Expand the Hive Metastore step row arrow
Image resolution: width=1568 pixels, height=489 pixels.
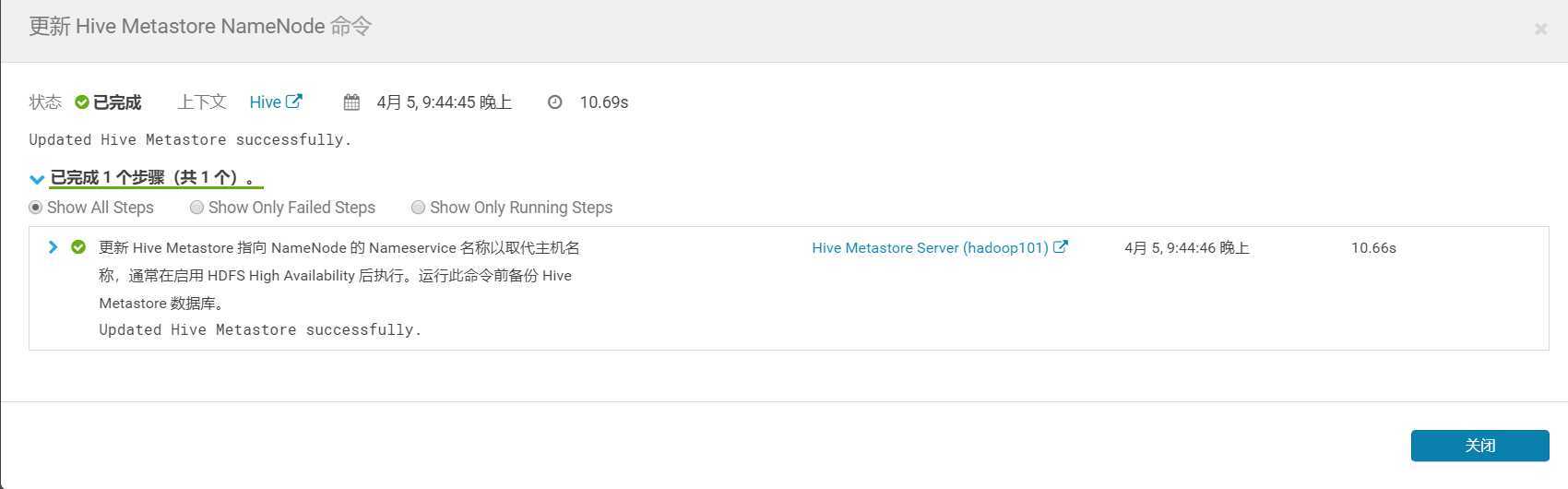click(53, 247)
